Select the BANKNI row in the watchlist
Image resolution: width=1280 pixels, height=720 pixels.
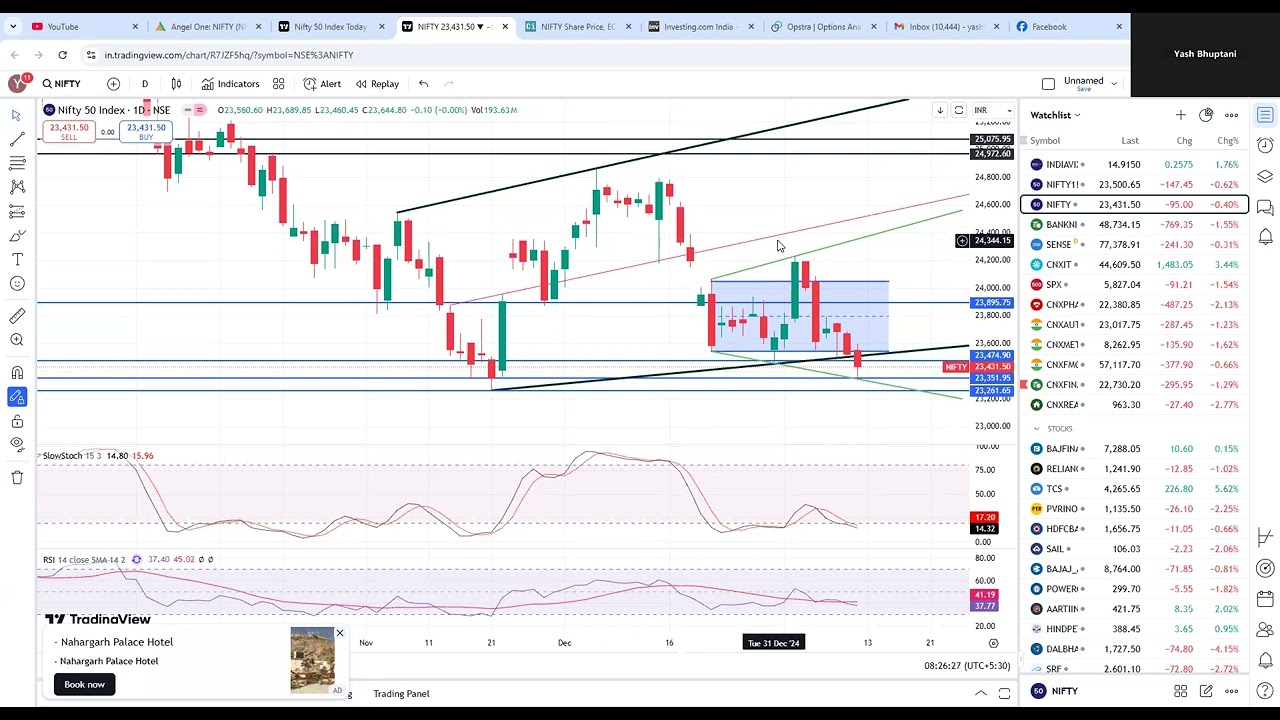[1134, 225]
